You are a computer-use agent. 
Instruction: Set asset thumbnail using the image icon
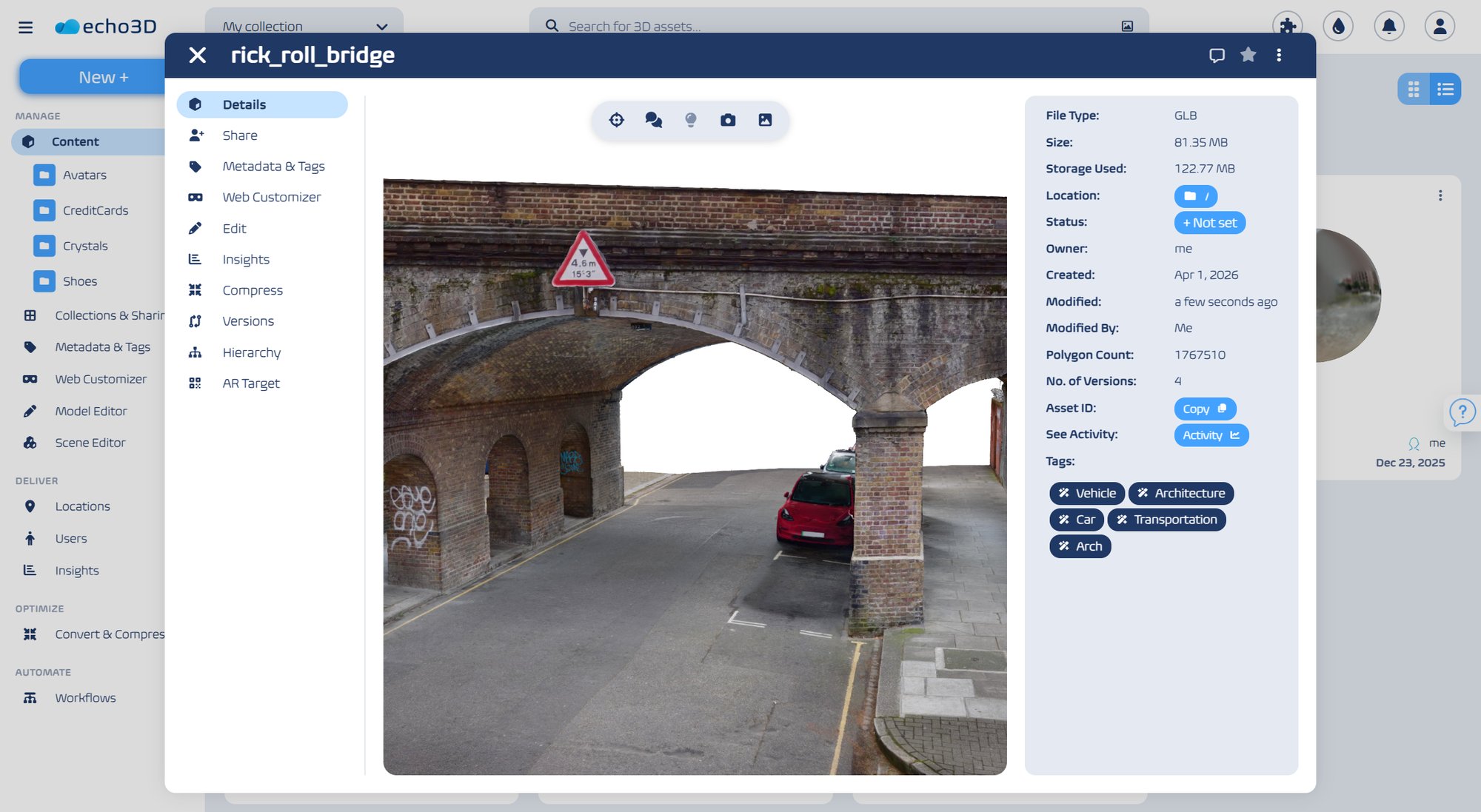765,119
